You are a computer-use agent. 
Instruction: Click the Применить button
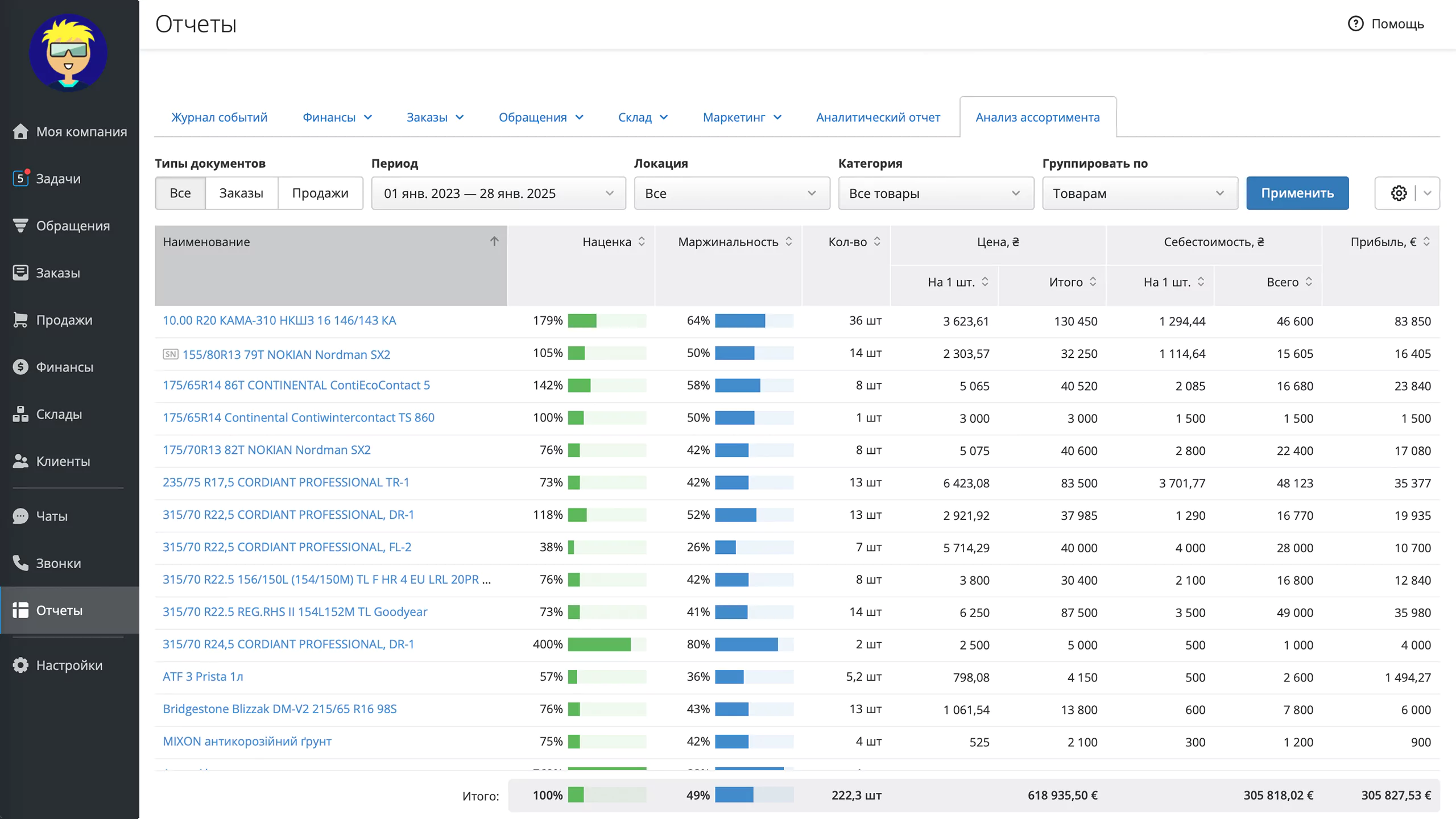tap(1297, 193)
